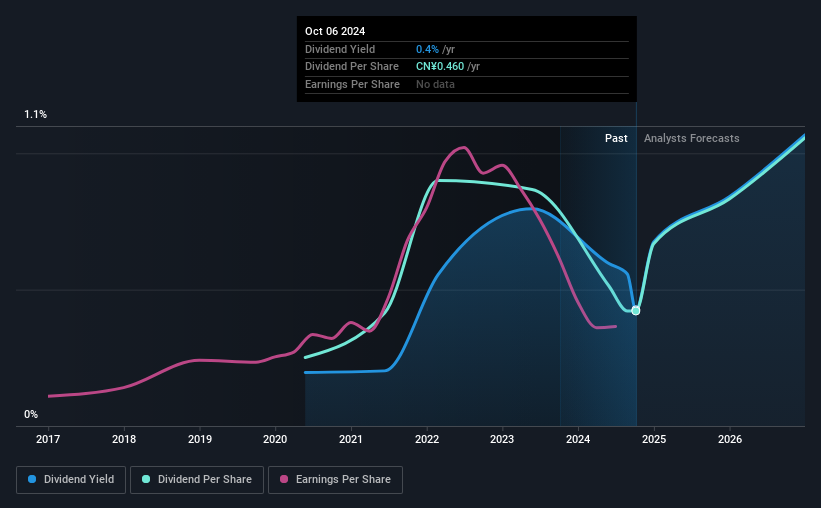This screenshot has height=508, width=821.
Task: Select the 2026 x-axis label
Action: (x=730, y=439)
